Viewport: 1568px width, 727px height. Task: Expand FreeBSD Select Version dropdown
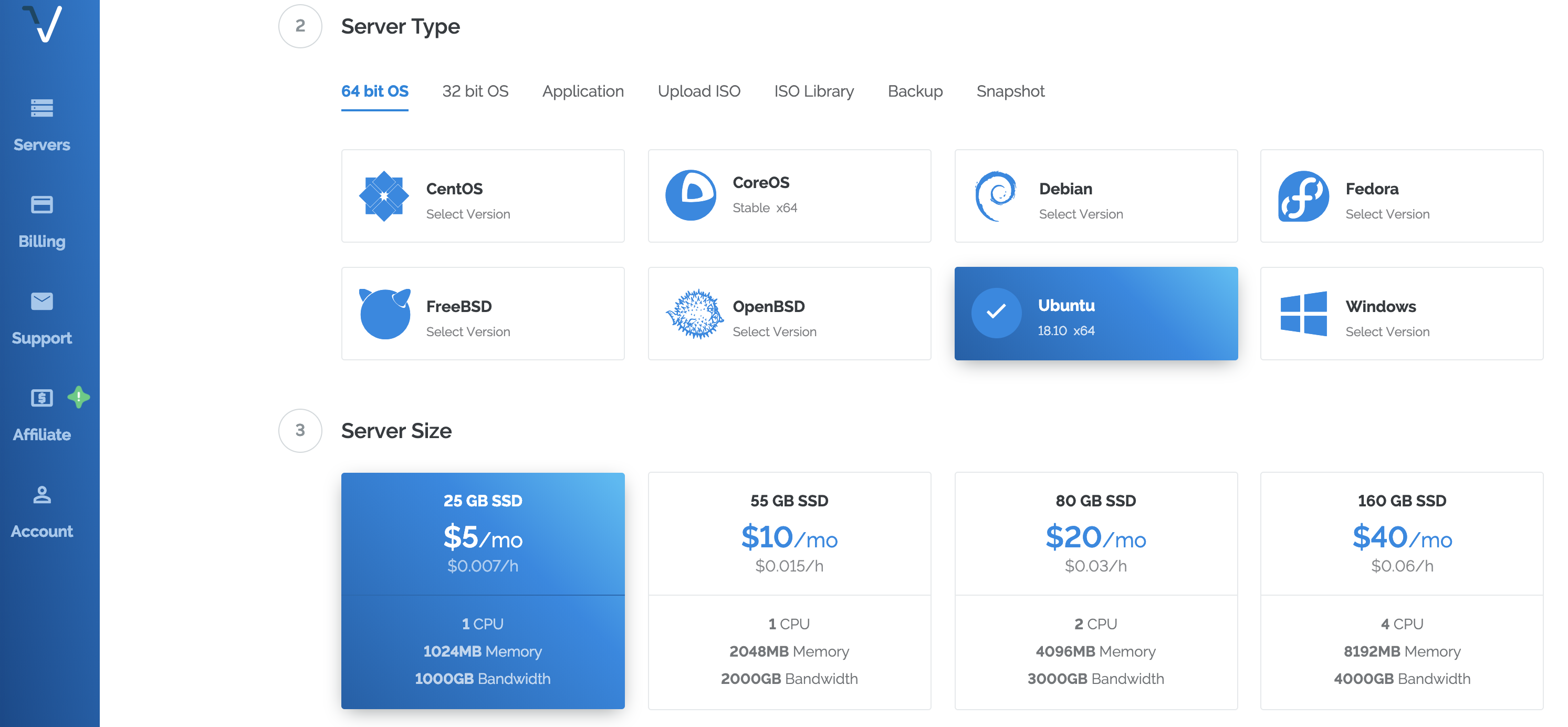468,332
